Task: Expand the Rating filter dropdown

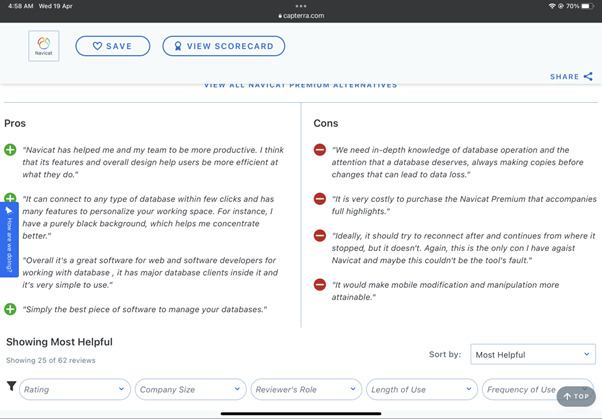Action: 74,389
